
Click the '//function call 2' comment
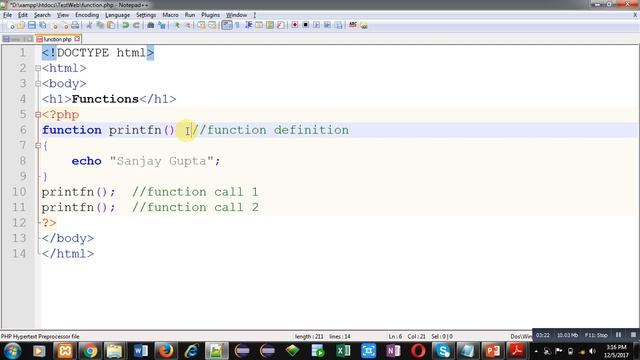click(195, 207)
